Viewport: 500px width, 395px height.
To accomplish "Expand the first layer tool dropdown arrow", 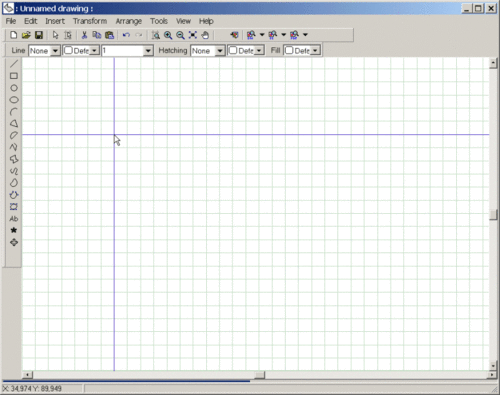I will 262,35.
